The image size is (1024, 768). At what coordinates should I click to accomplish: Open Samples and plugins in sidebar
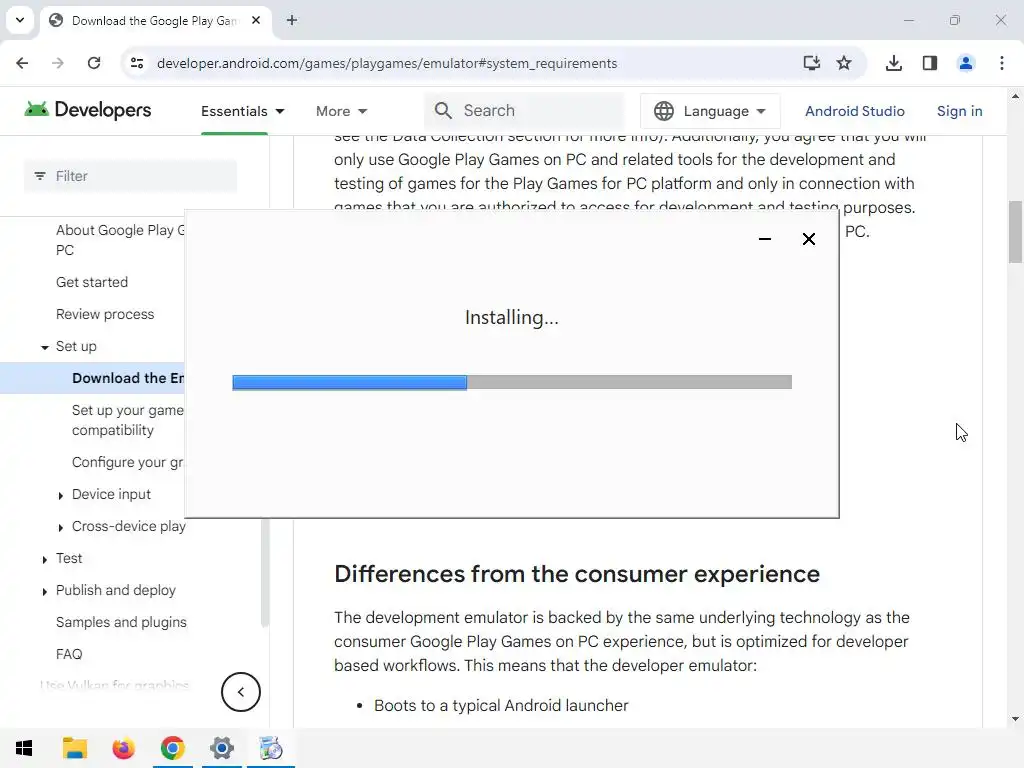121,622
